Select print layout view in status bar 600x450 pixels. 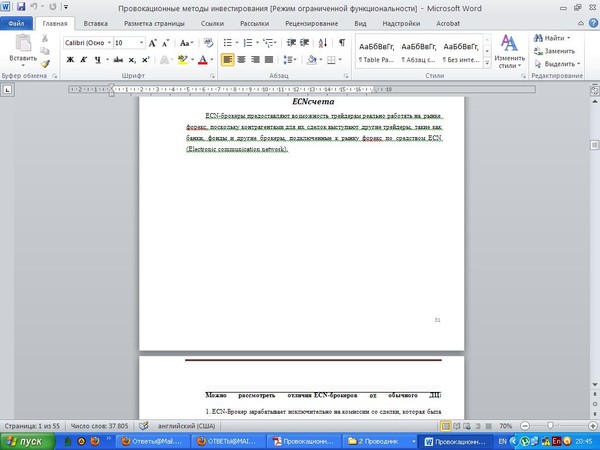(445, 426)
